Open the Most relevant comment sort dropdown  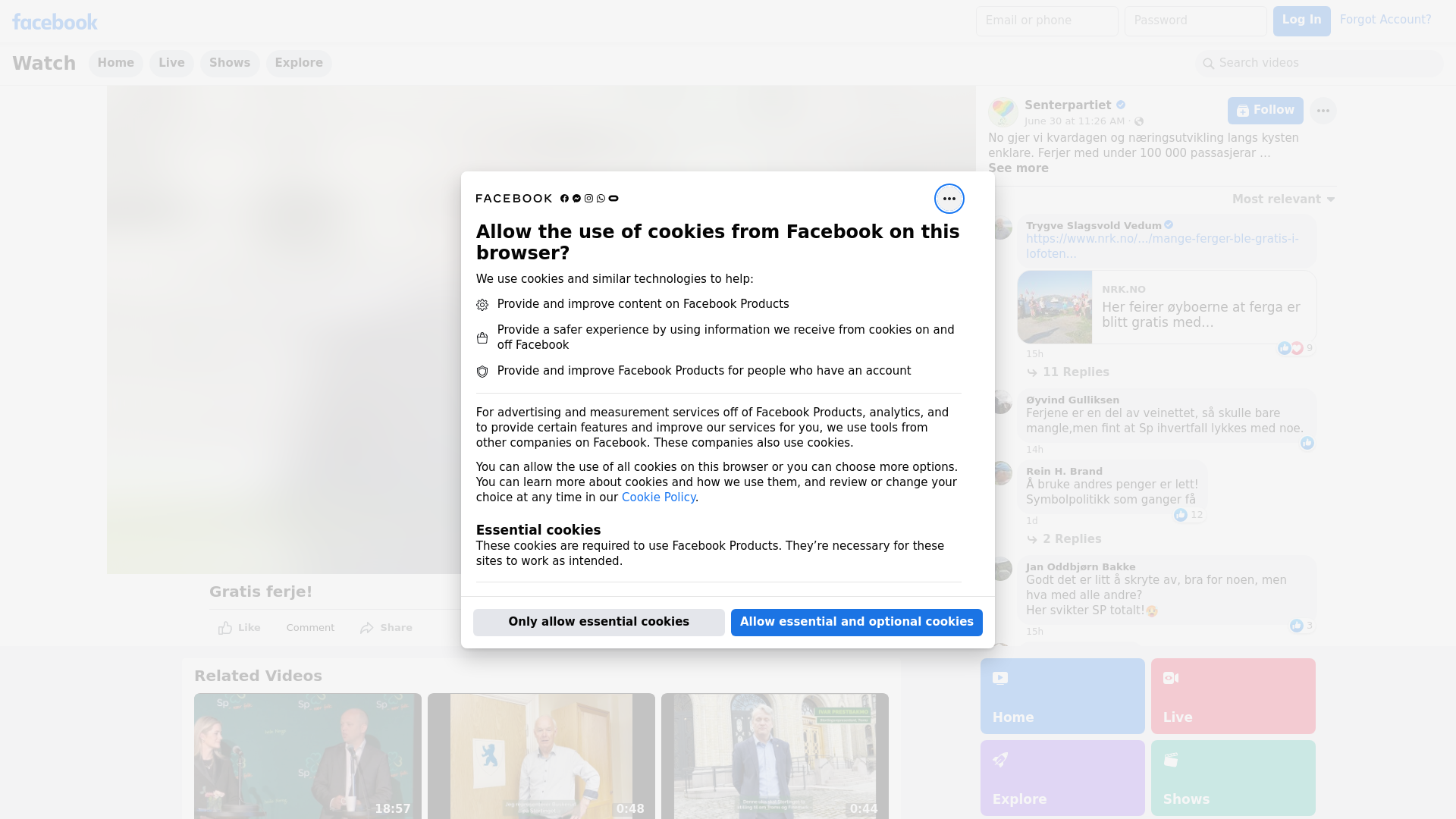[x=1283, y=199]
